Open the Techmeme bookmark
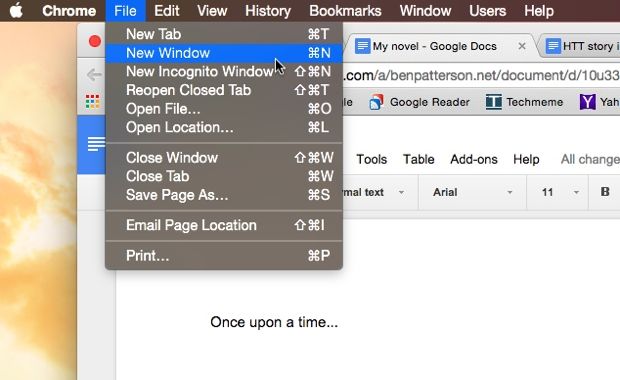 (524, 102)
